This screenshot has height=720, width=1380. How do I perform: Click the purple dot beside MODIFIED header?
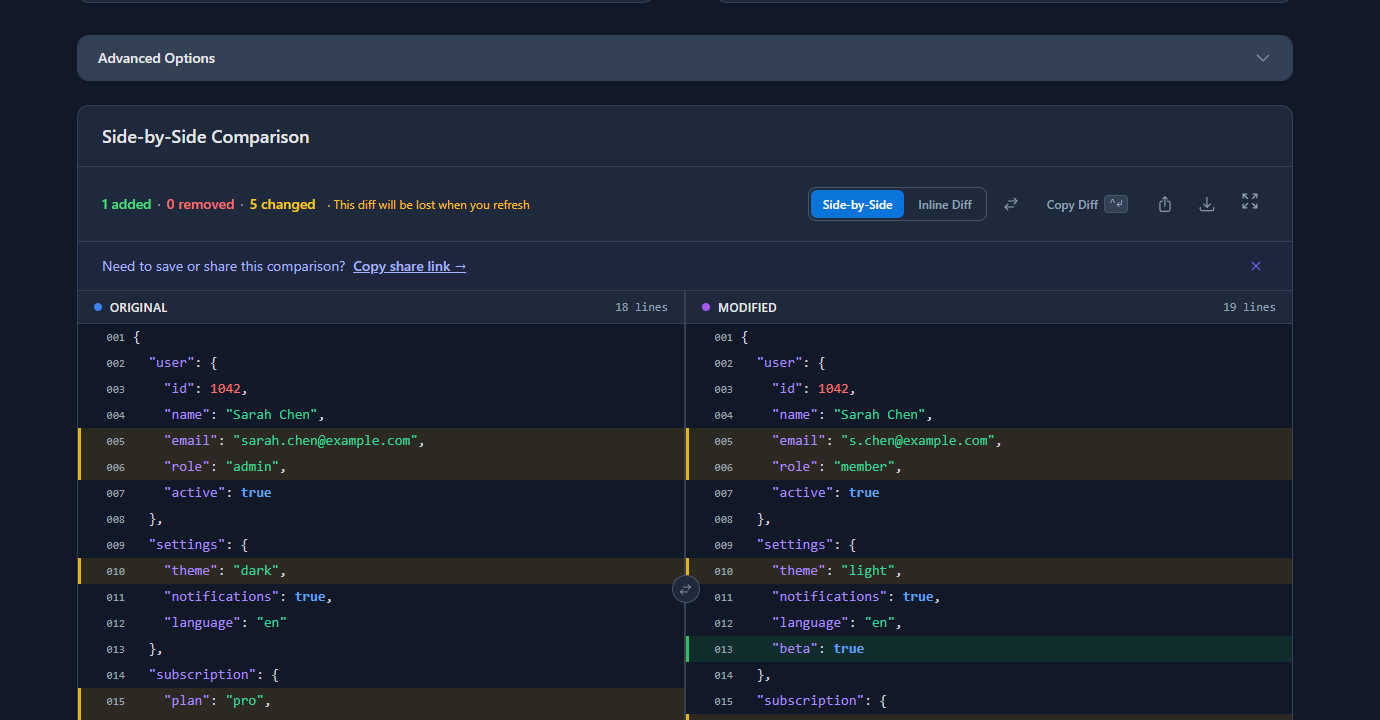[706, 307]
